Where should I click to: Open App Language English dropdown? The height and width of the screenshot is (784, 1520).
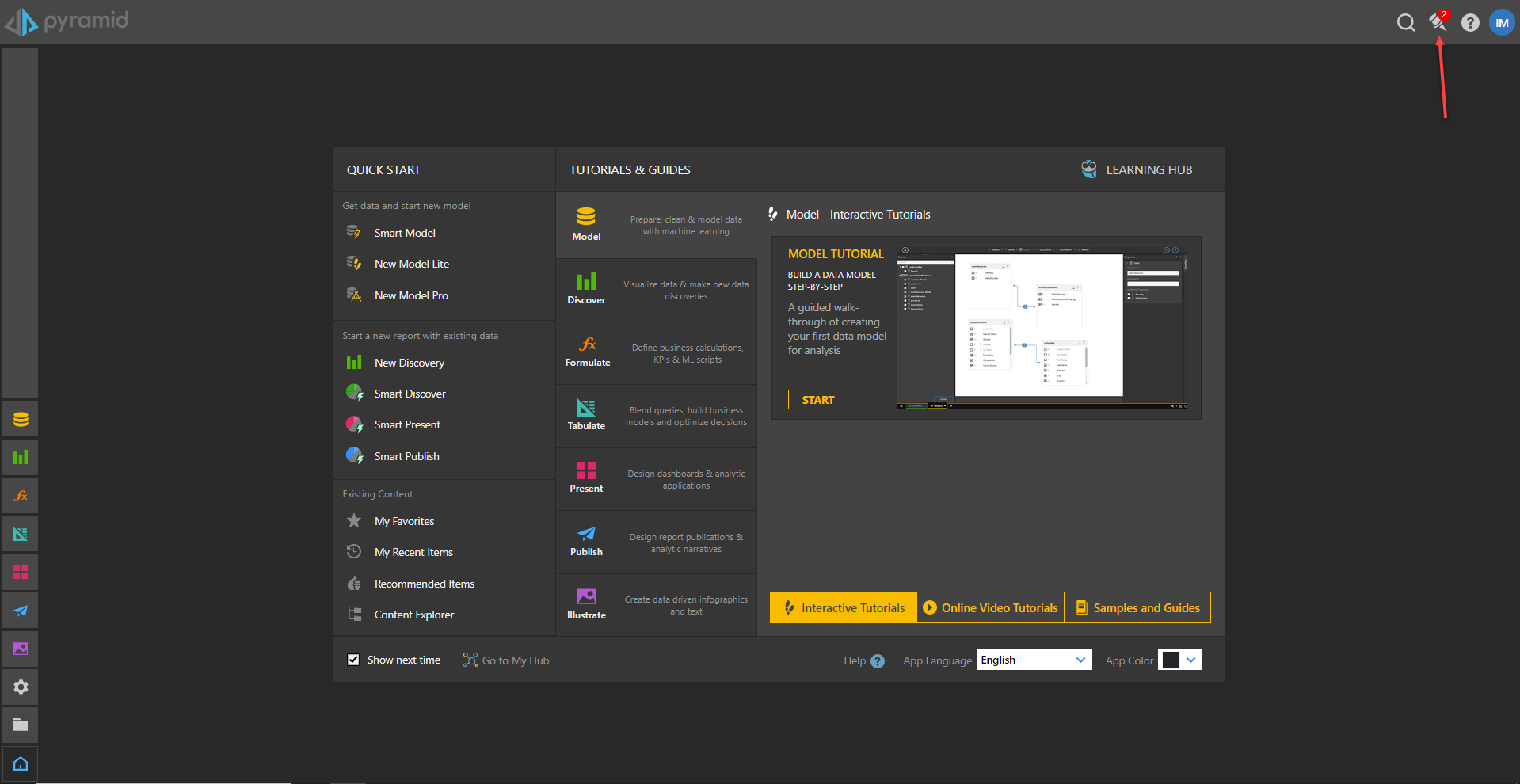pyautogui.click(x=1034, y=660)
